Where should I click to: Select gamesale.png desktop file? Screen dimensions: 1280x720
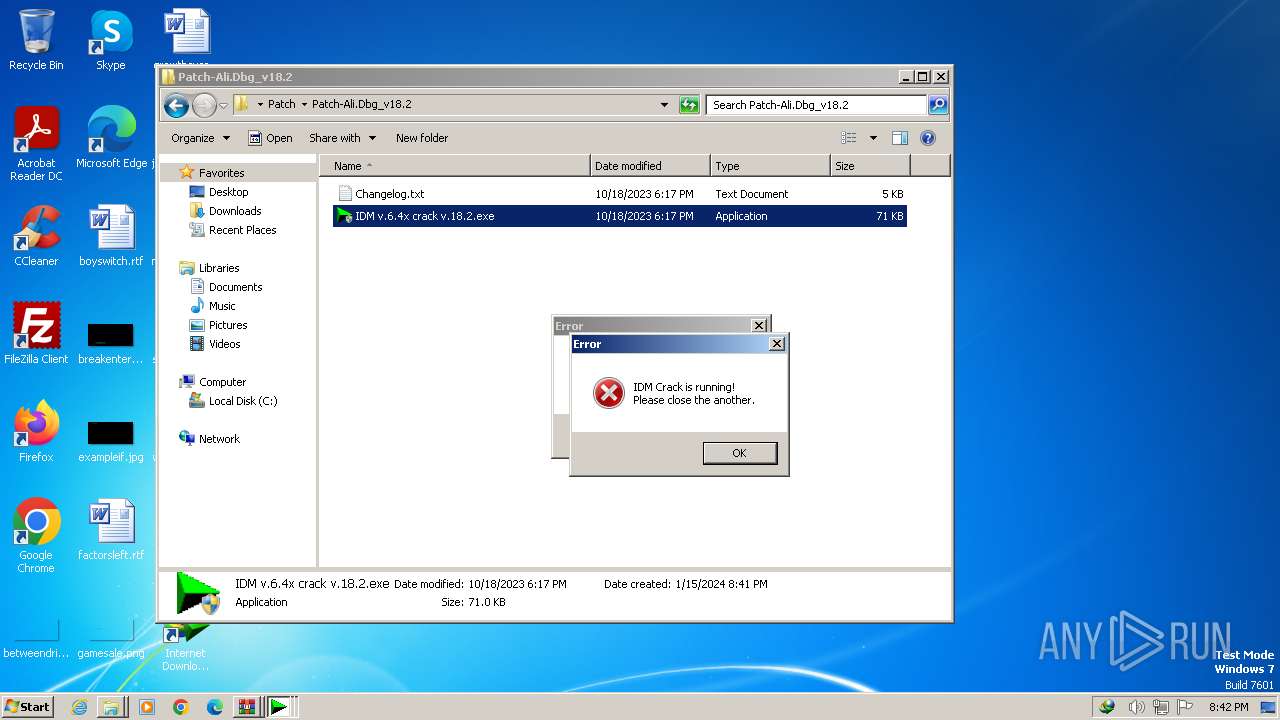tap(111, 640)
